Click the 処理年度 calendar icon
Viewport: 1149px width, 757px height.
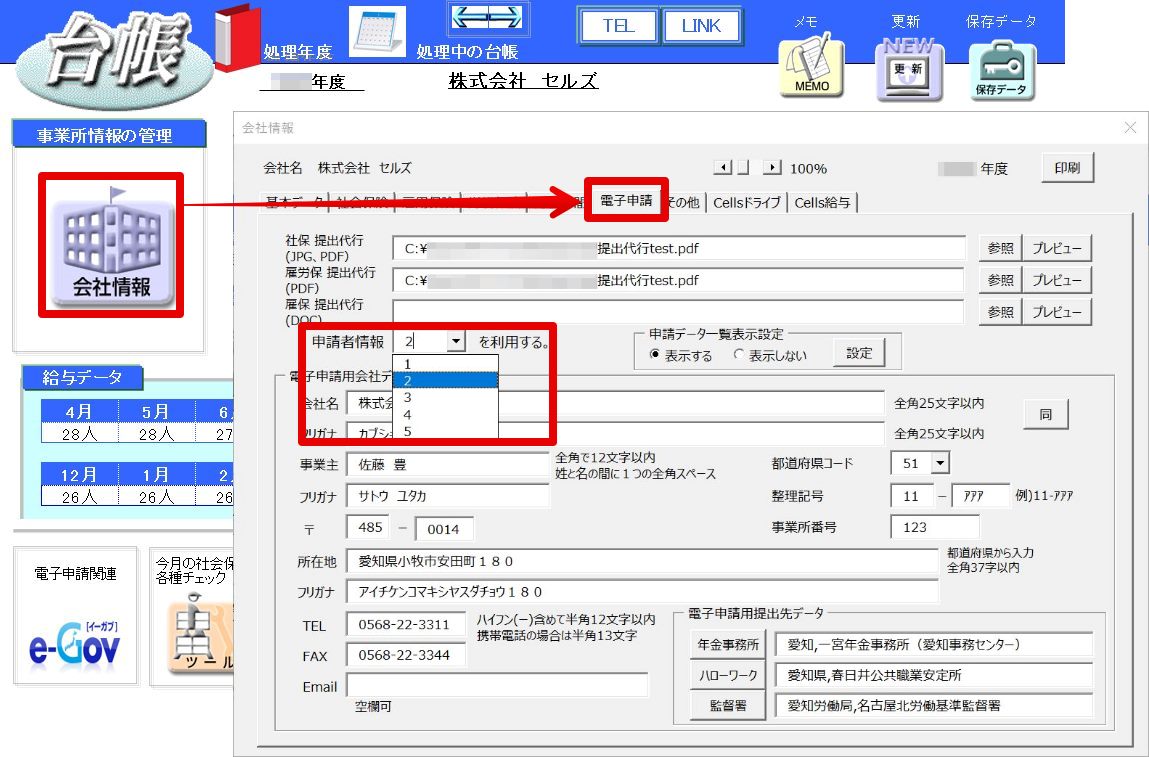[377, 32]
